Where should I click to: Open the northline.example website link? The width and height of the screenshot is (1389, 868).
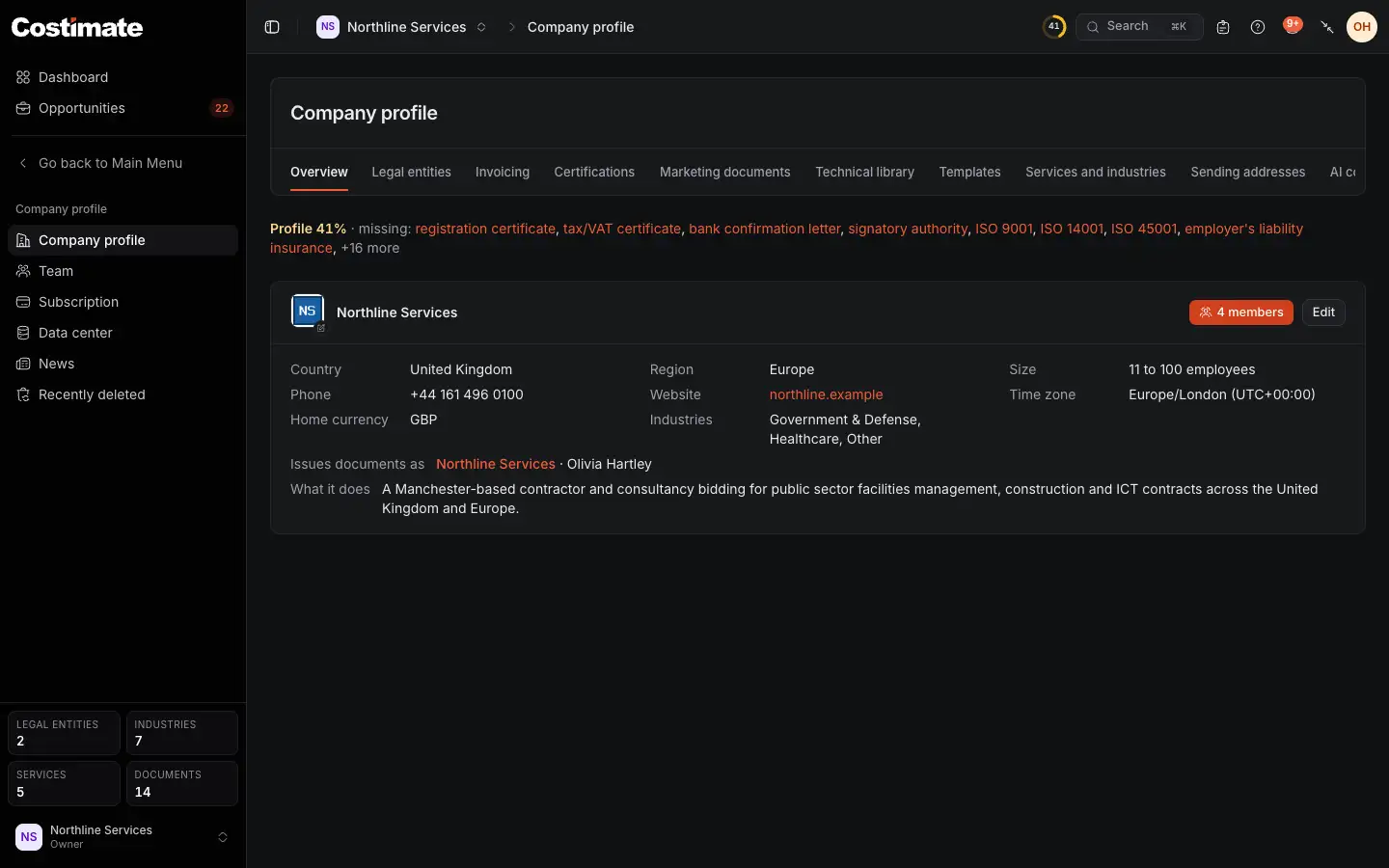click(827, 394)
